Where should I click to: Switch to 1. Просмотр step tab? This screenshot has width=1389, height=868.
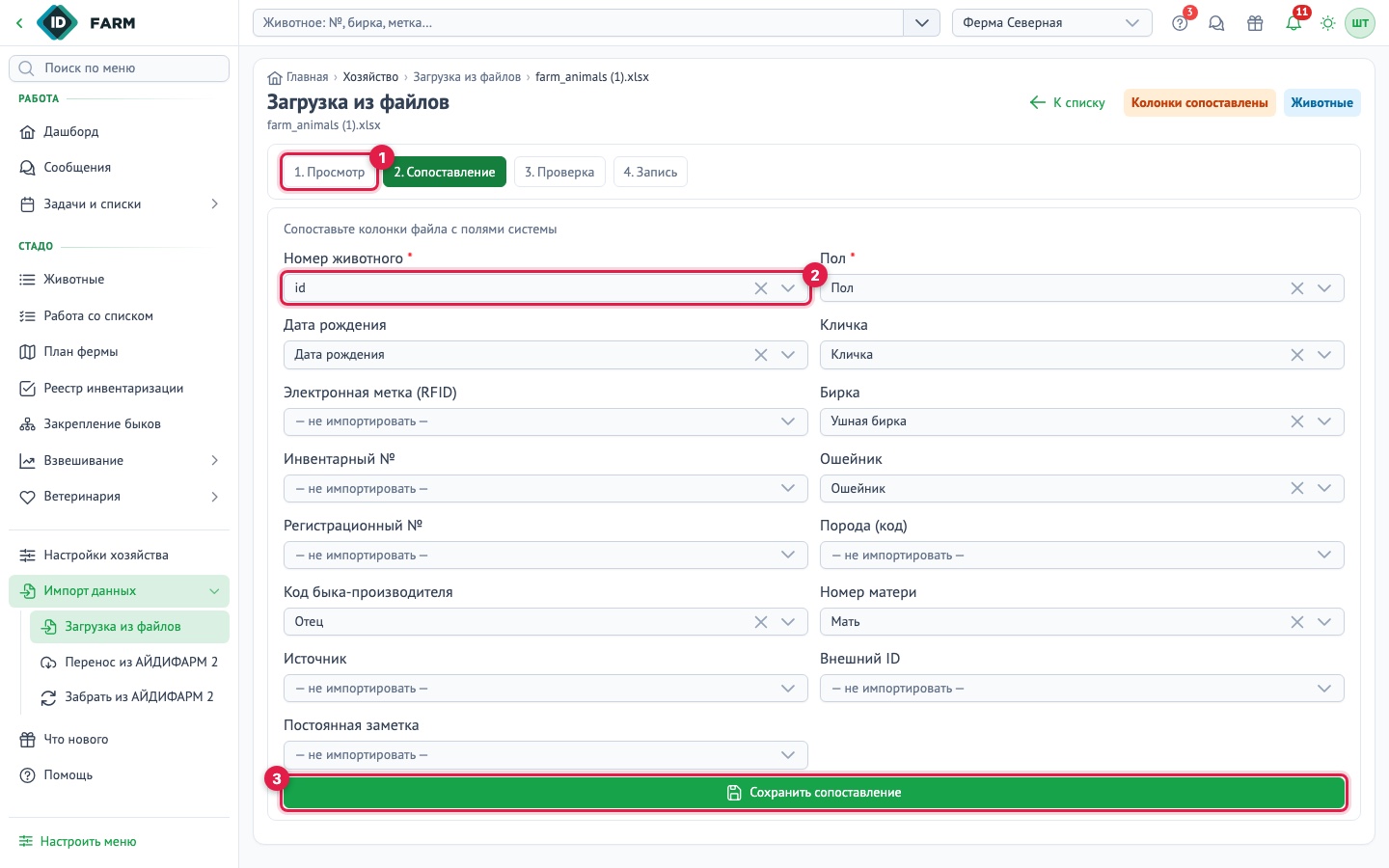pyautogui.click(x=329, y=173)
